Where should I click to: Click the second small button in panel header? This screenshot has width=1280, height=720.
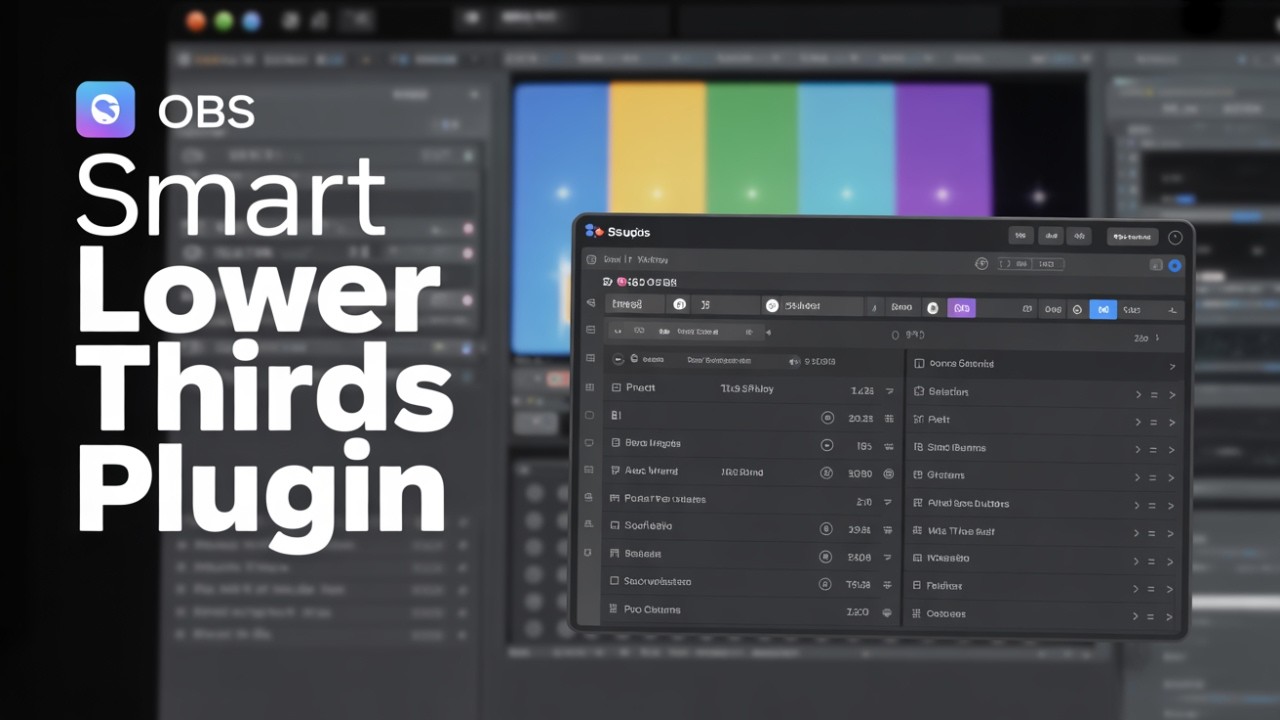[1050, 236]
